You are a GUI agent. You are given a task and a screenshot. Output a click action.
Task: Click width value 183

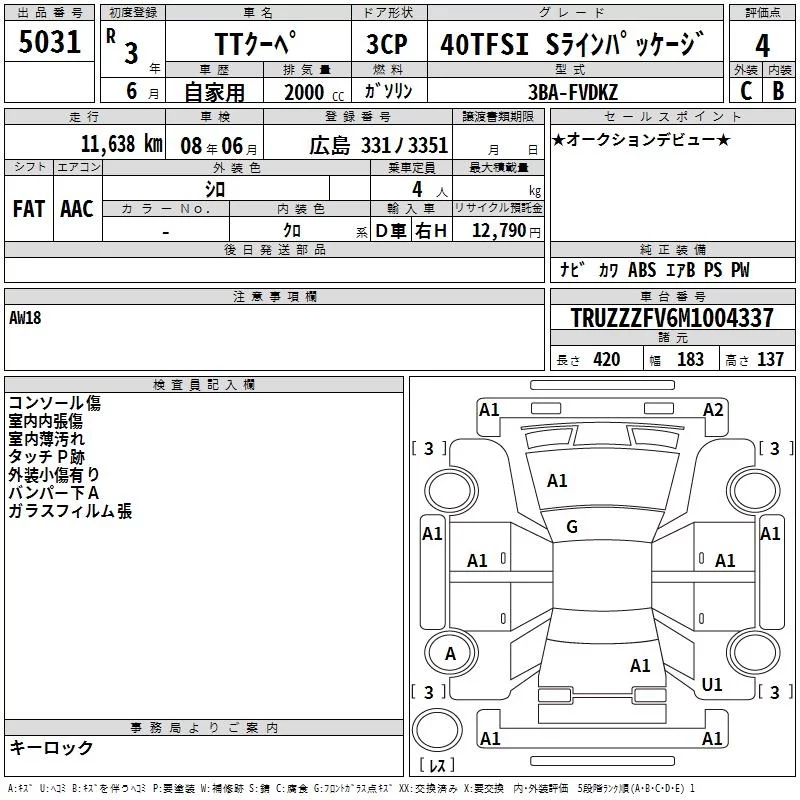tap(690, 360)
